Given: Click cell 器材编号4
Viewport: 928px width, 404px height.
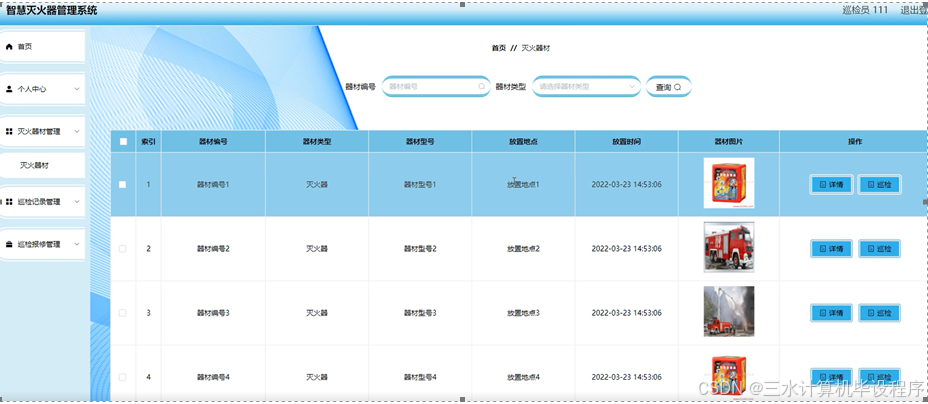Looking at the screenshot, I should click(x=213, y=377).
